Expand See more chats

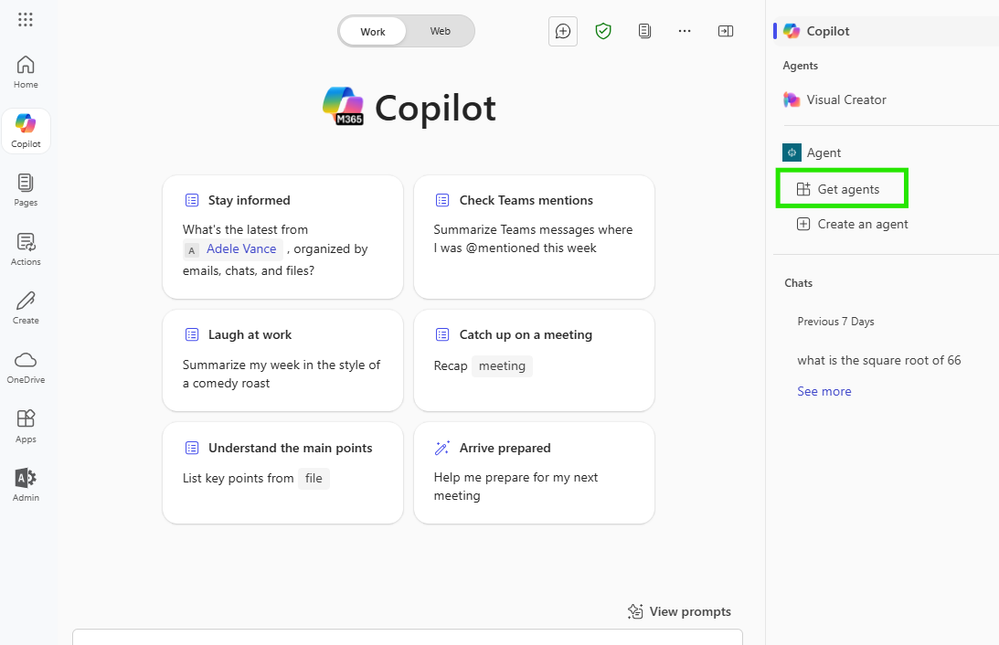point(824,391)
